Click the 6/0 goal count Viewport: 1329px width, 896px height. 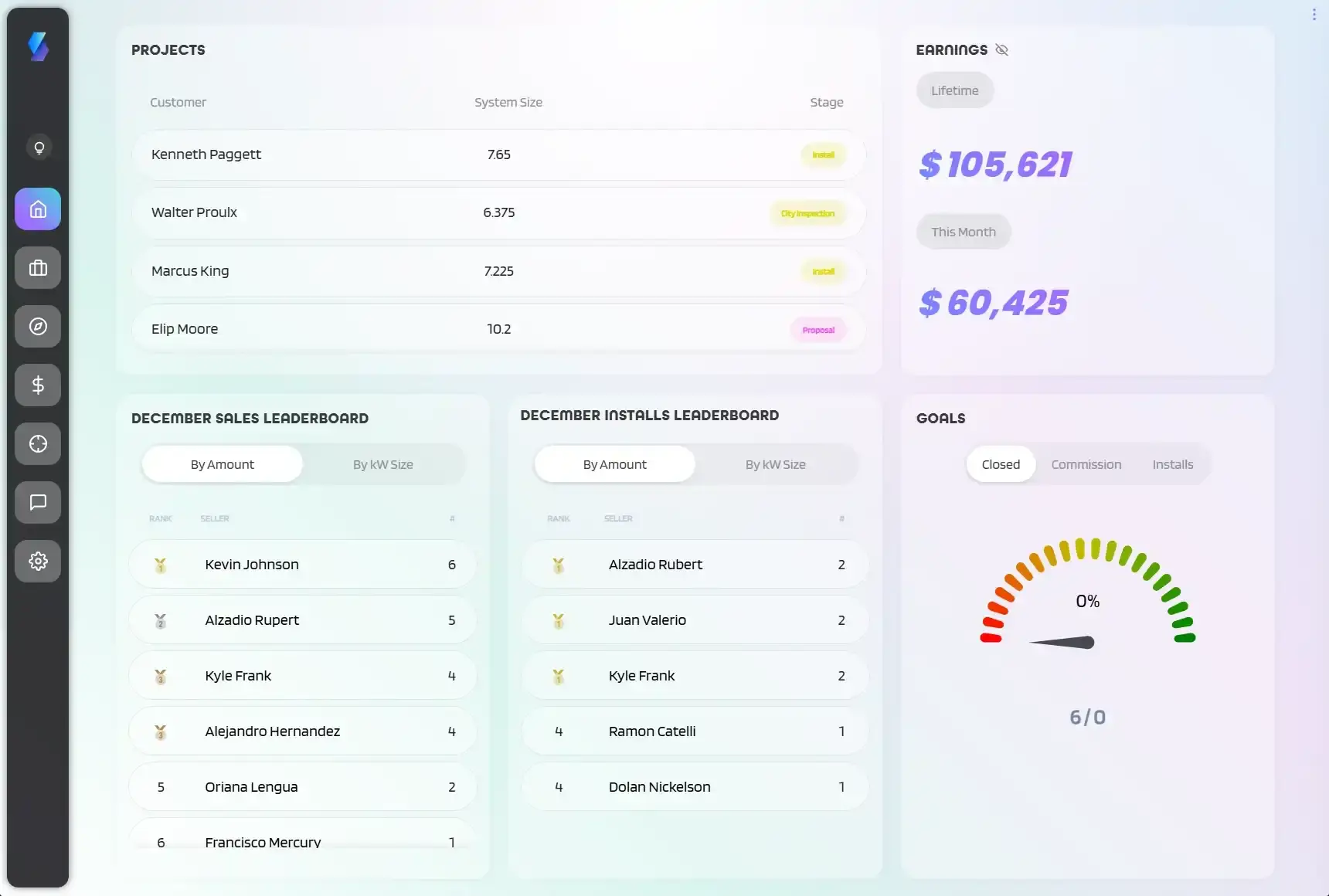click(1087, 718)
